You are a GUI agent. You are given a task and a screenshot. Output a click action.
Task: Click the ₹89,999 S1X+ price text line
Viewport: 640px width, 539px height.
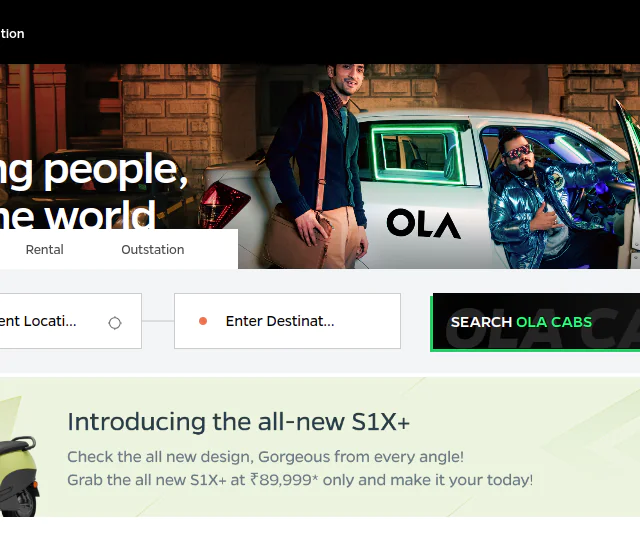click(x=300, y=480)
